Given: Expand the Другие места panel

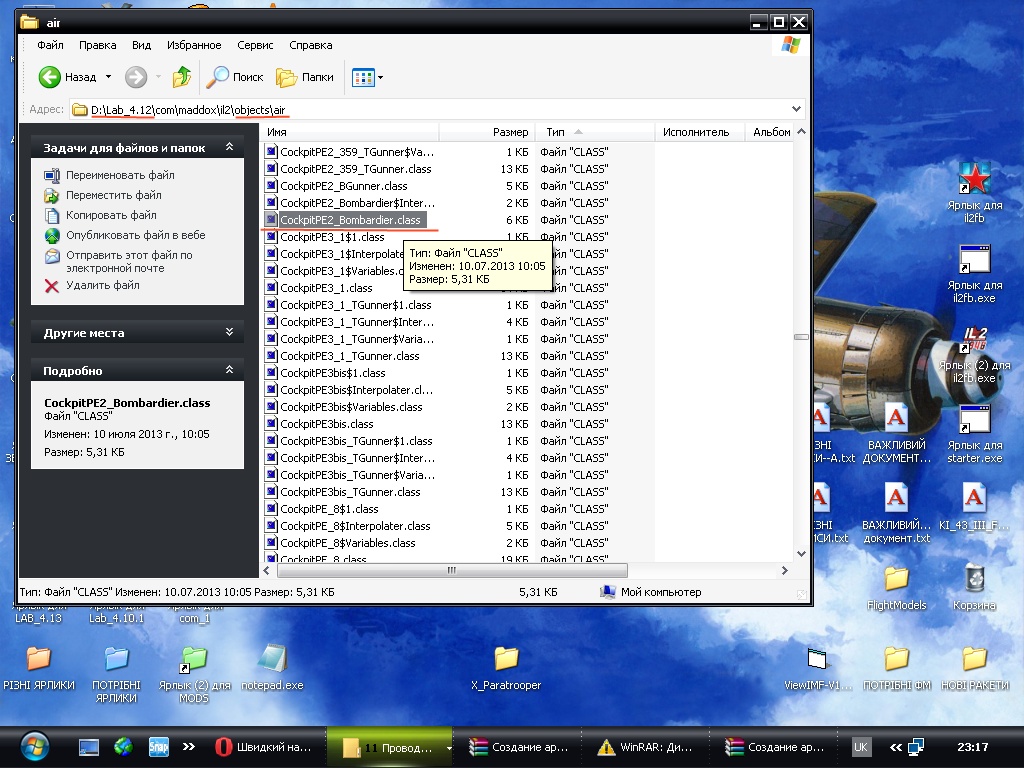Looking at the screenshot, I should pos(229,333).
